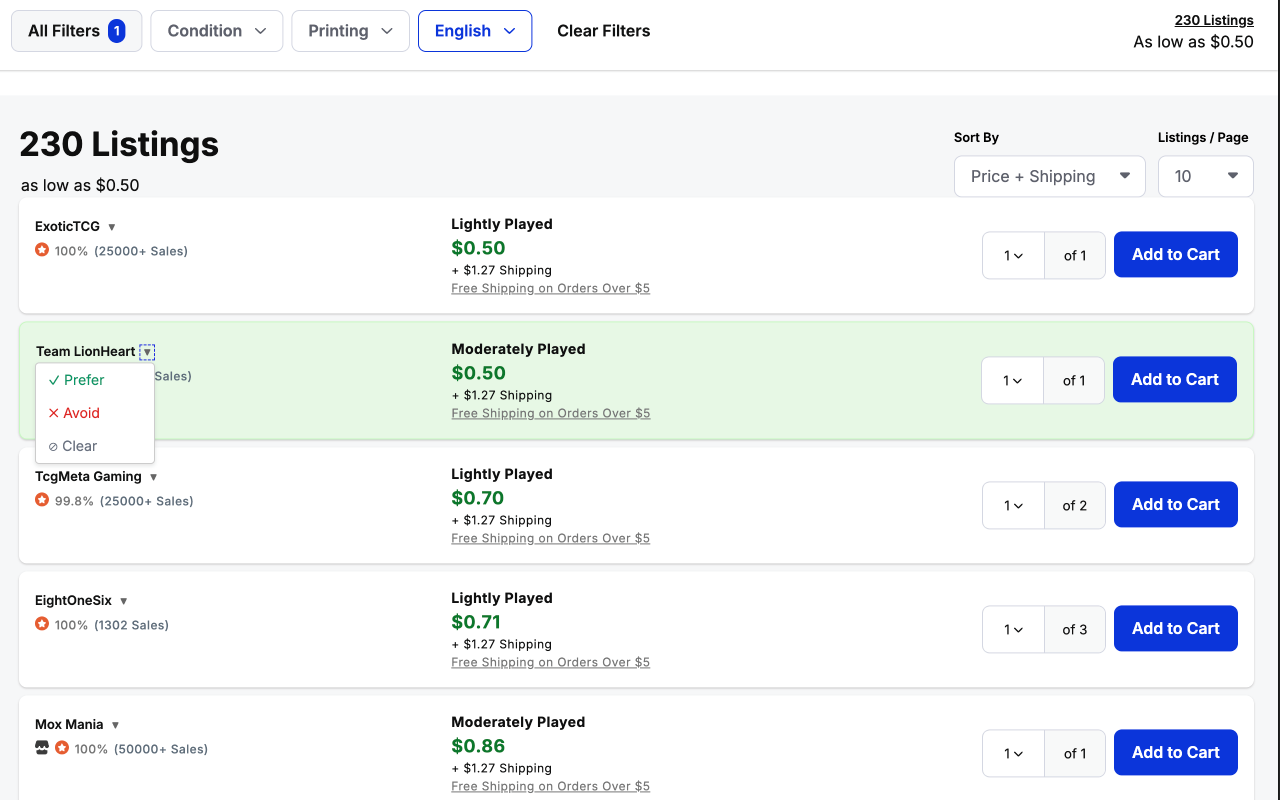Image resolution: width=1280 pixels, height=800 pixels.
Task: Open TcgMeta Gaming seller preference arrow
Action: 154,477
